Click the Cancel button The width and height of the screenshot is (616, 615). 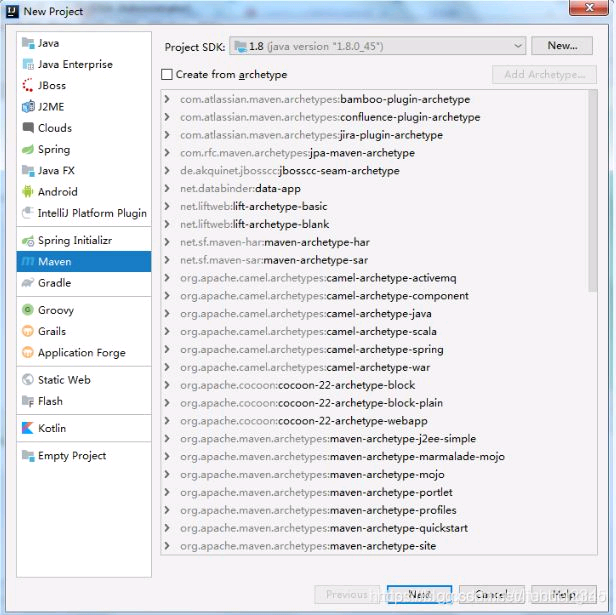point(492,595)
